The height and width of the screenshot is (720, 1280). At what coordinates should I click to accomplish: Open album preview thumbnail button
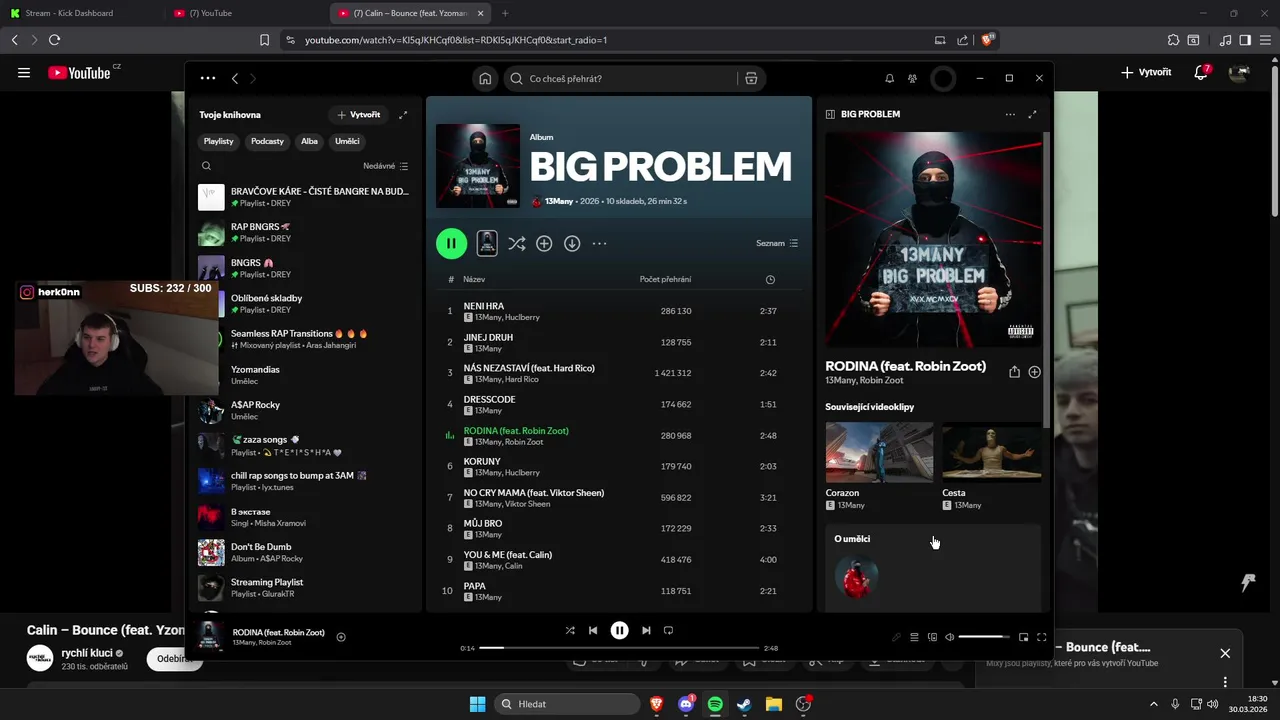[487, 243]
